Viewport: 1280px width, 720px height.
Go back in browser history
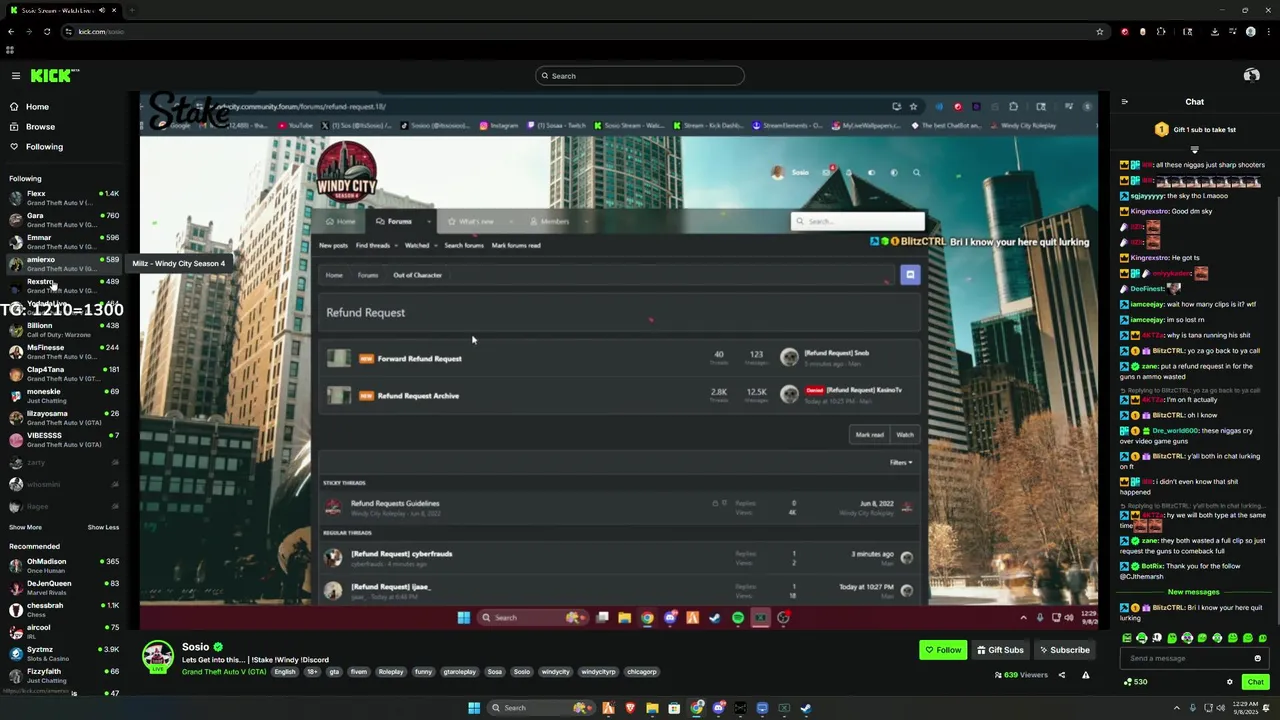(x=11, y=32)
